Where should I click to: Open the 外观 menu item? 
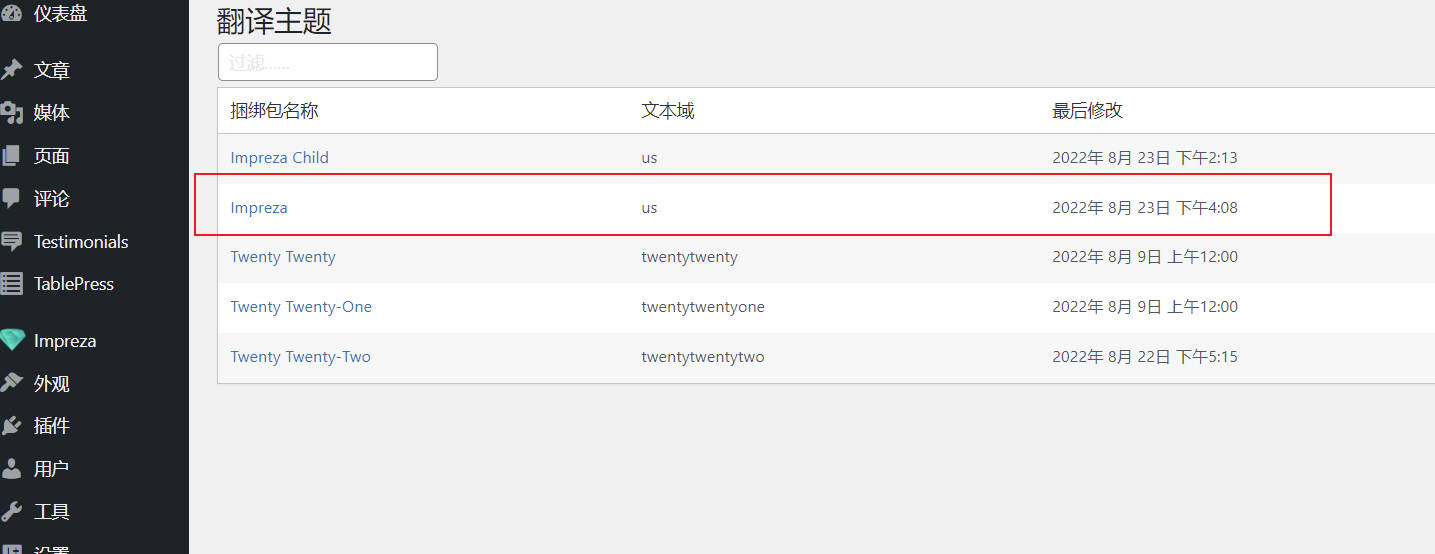click(x=52, y=383)
